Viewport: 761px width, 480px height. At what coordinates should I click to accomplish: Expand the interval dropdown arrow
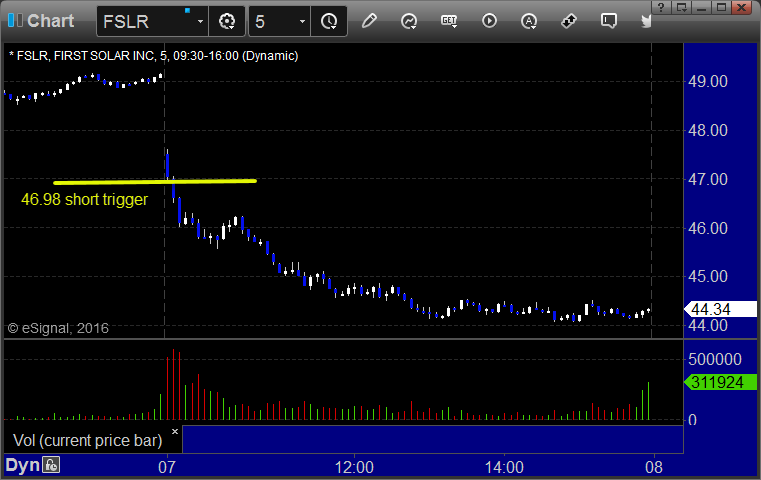[x=302, y=21]
